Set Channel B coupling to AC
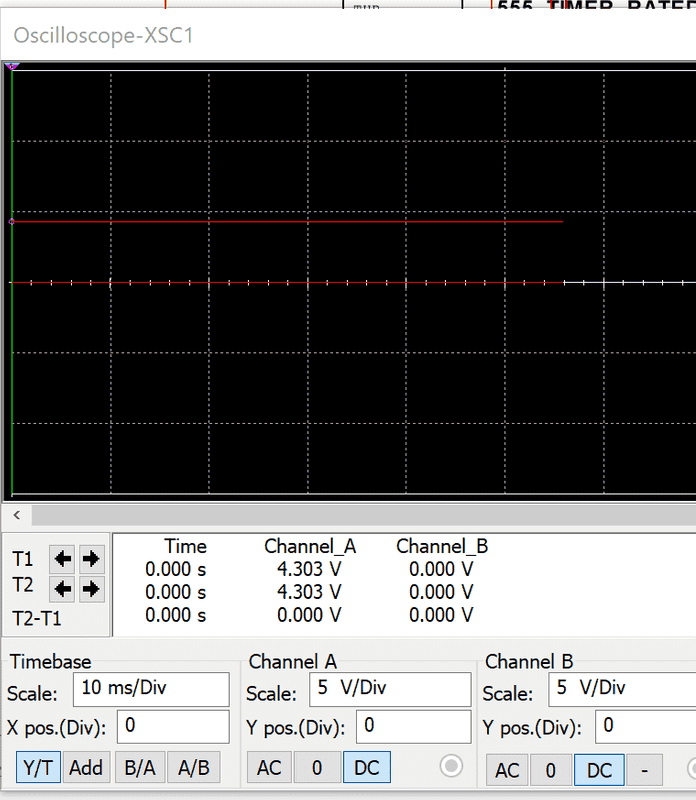 tap(508, 770)
